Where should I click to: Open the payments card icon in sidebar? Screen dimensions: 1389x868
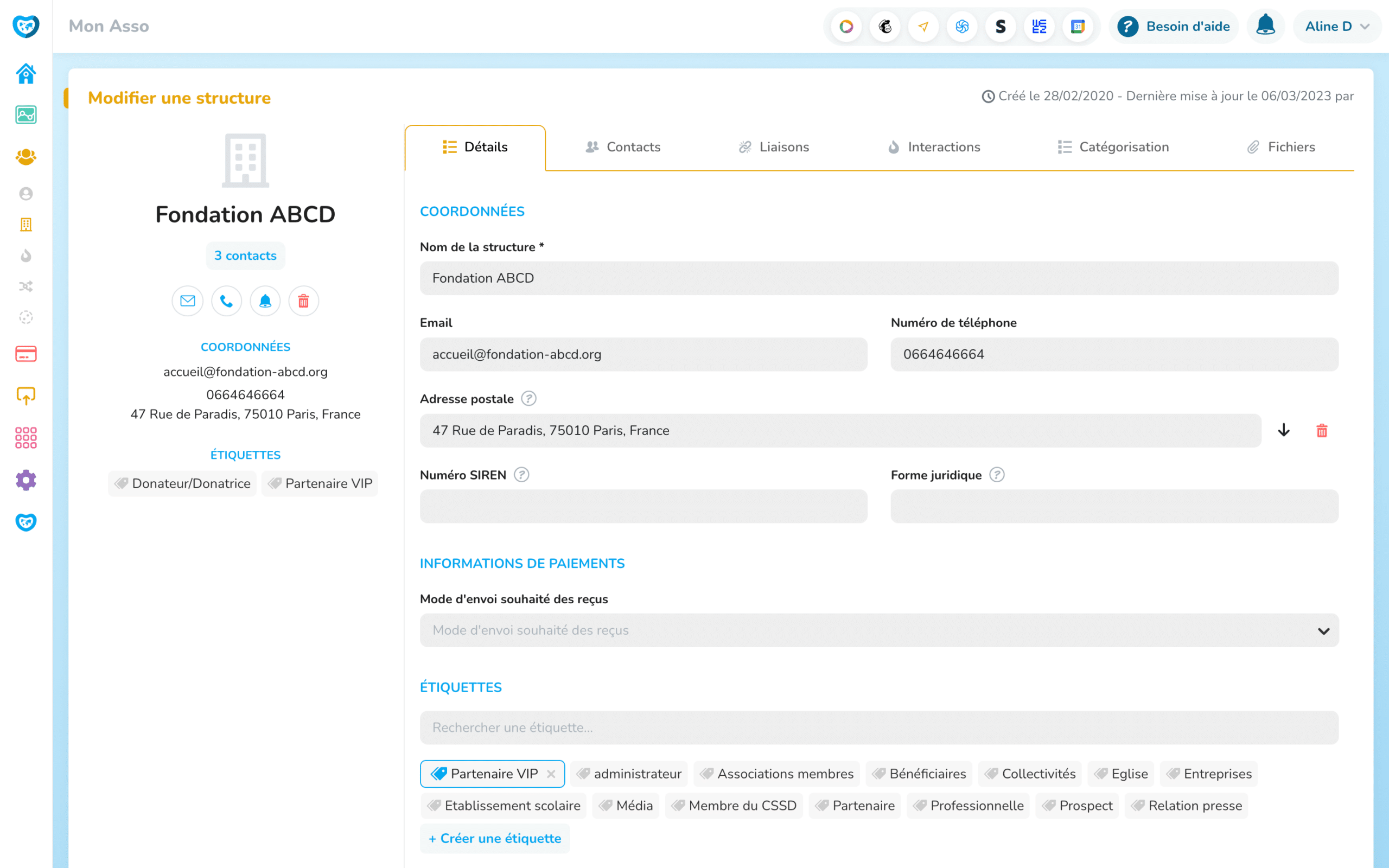click(26, 354)
